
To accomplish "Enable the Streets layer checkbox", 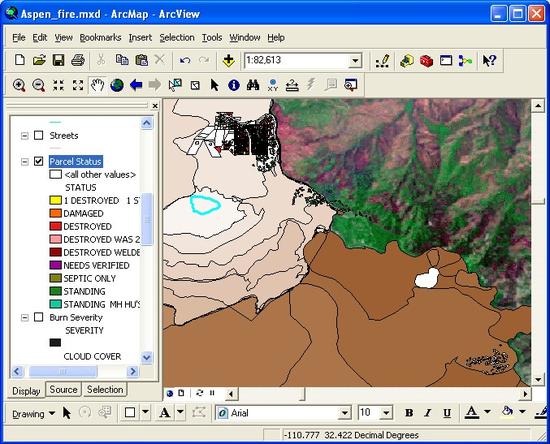I will pyautogui.click(x=39, y=135).
